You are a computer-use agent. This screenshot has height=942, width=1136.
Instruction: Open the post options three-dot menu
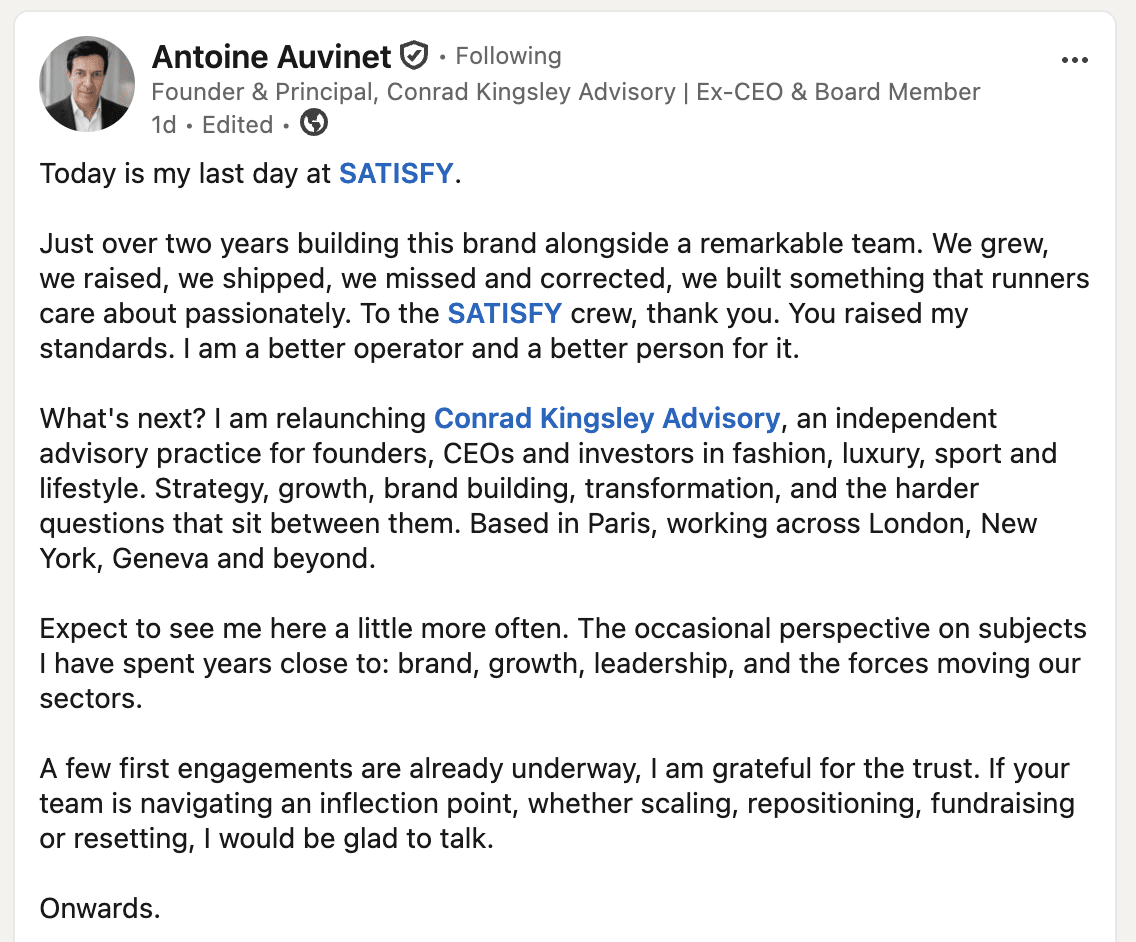point(1074,60)
